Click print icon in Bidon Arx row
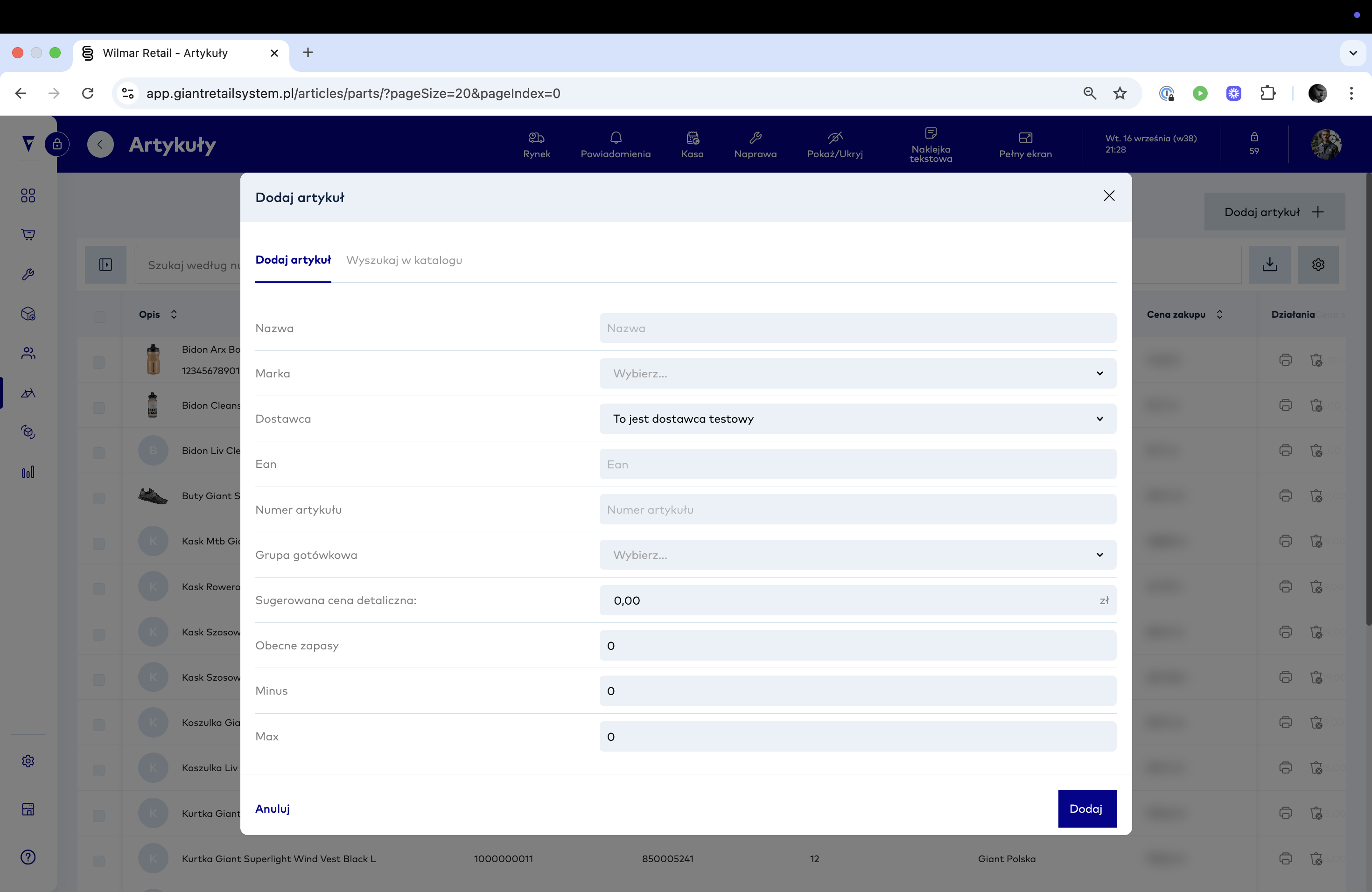This screenshot has height=892, width=1372. tap(1285, 360)
